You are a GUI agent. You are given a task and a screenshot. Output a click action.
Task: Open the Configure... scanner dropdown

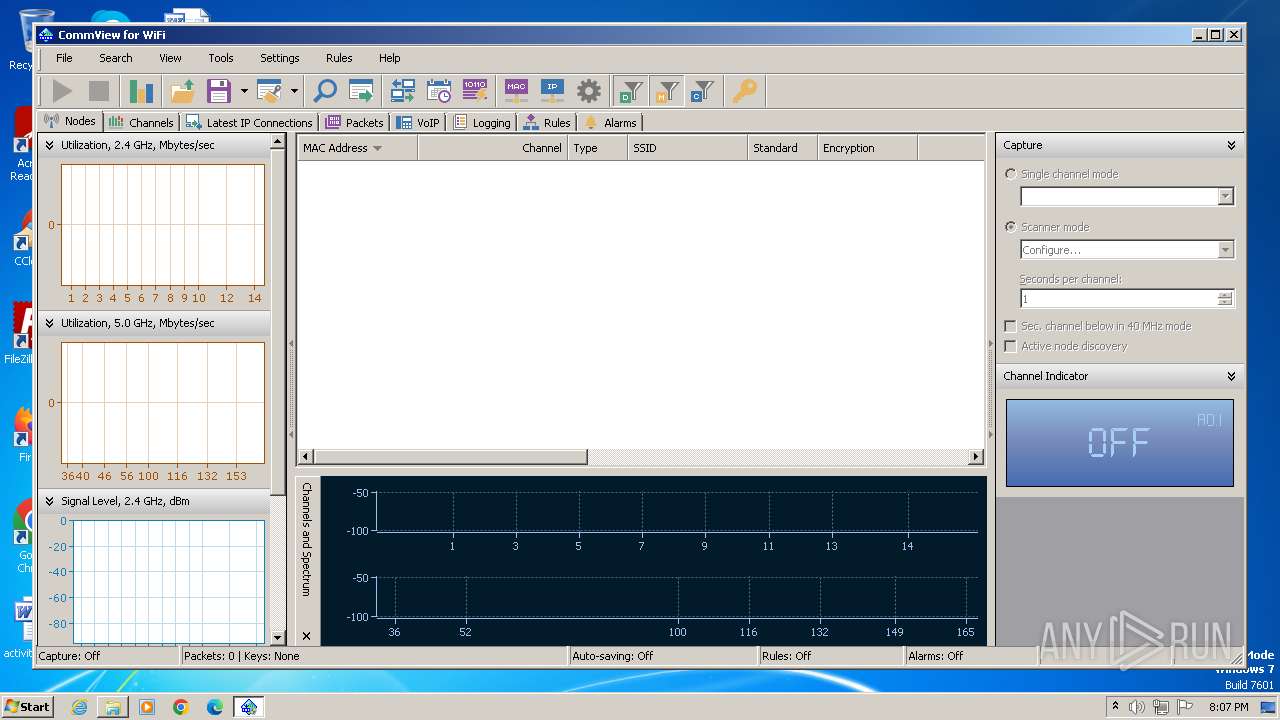point(1226,250)
